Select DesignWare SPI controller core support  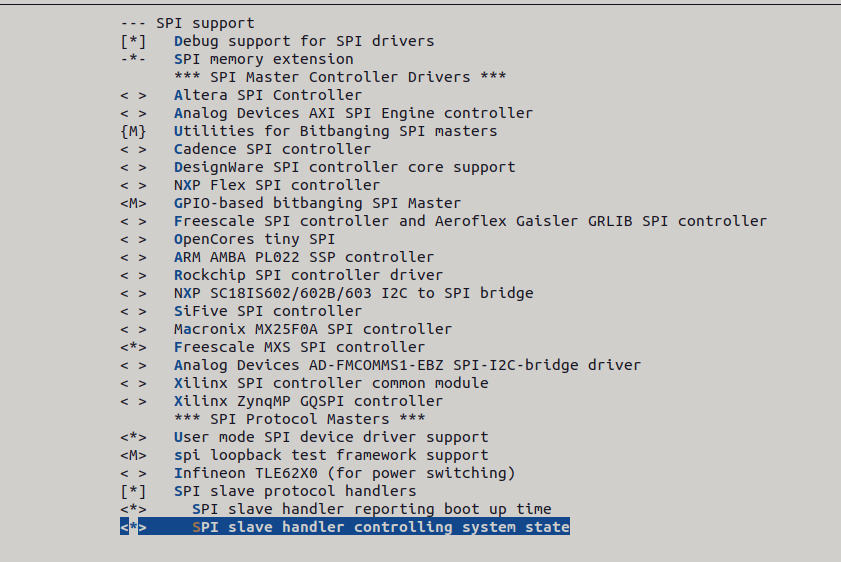tap(344, 167)
